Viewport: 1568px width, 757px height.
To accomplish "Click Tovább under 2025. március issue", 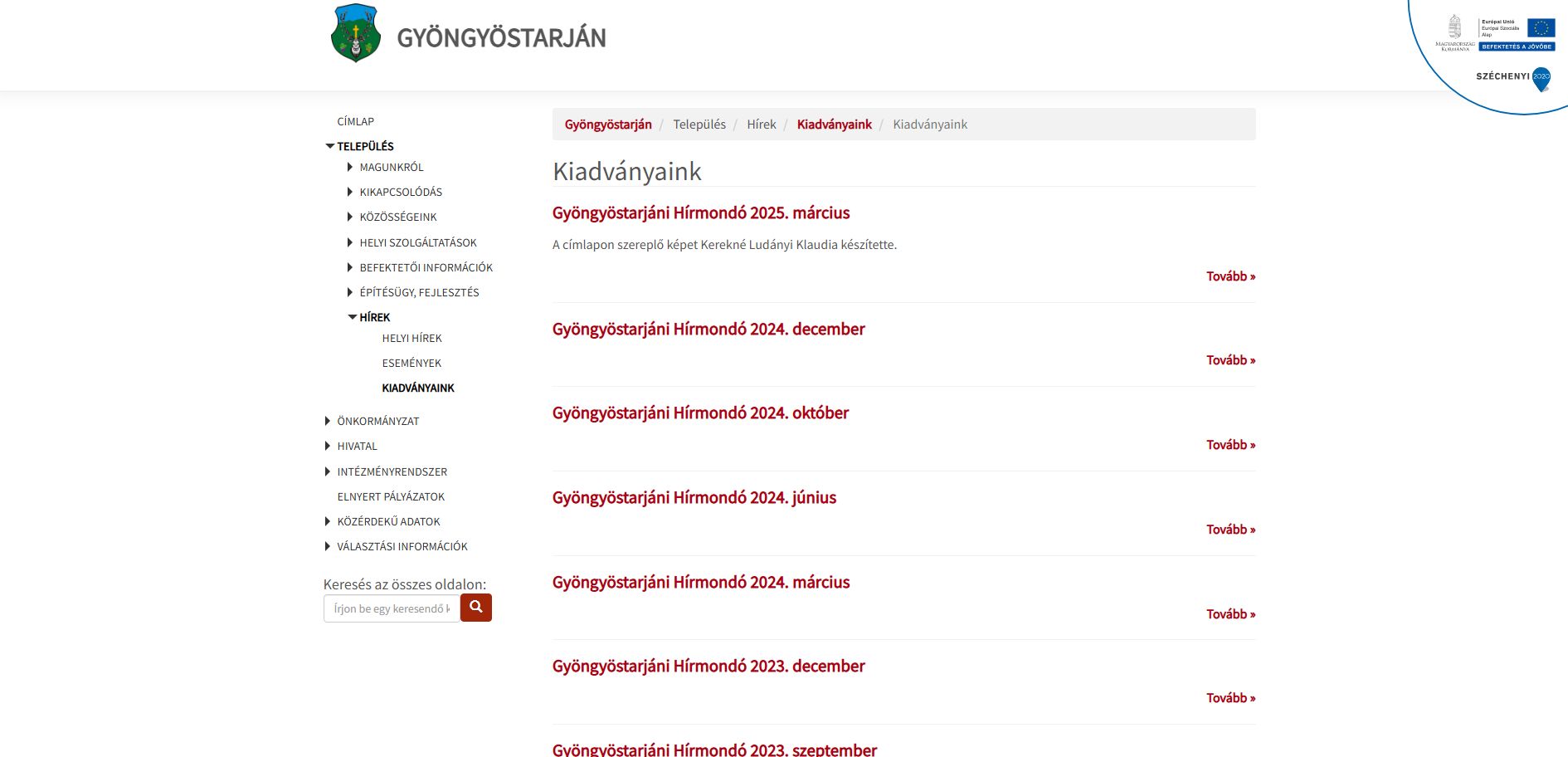I will 1231,276.
